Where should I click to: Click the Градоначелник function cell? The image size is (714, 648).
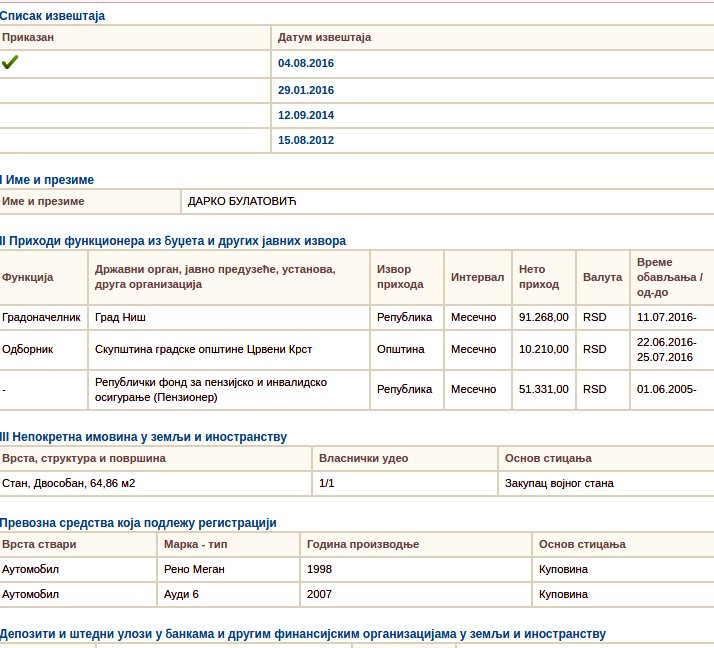click(40, 317)
